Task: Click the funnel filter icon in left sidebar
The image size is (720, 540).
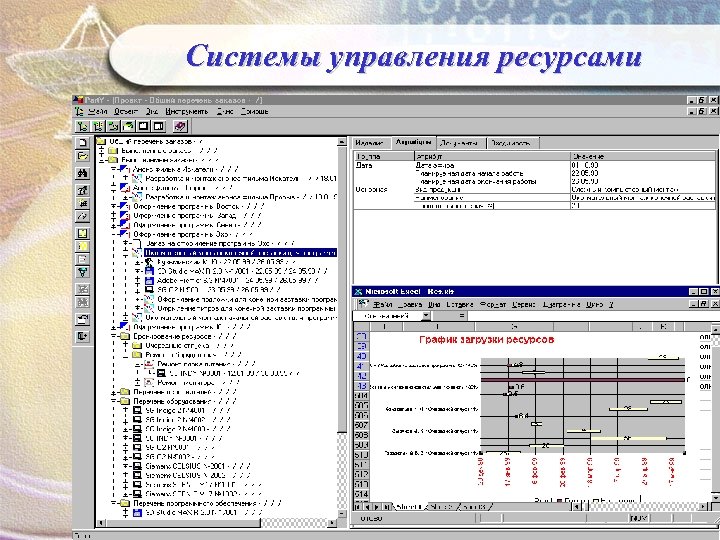Action: click(82, 272)
